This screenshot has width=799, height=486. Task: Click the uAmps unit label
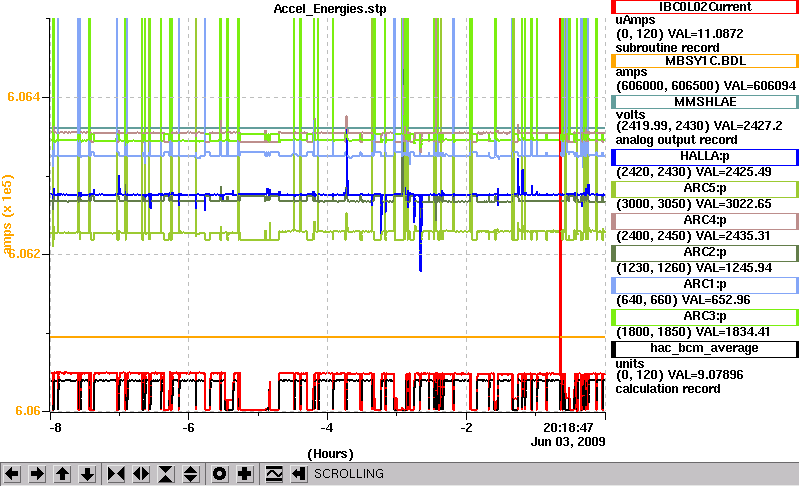[635, 20]
